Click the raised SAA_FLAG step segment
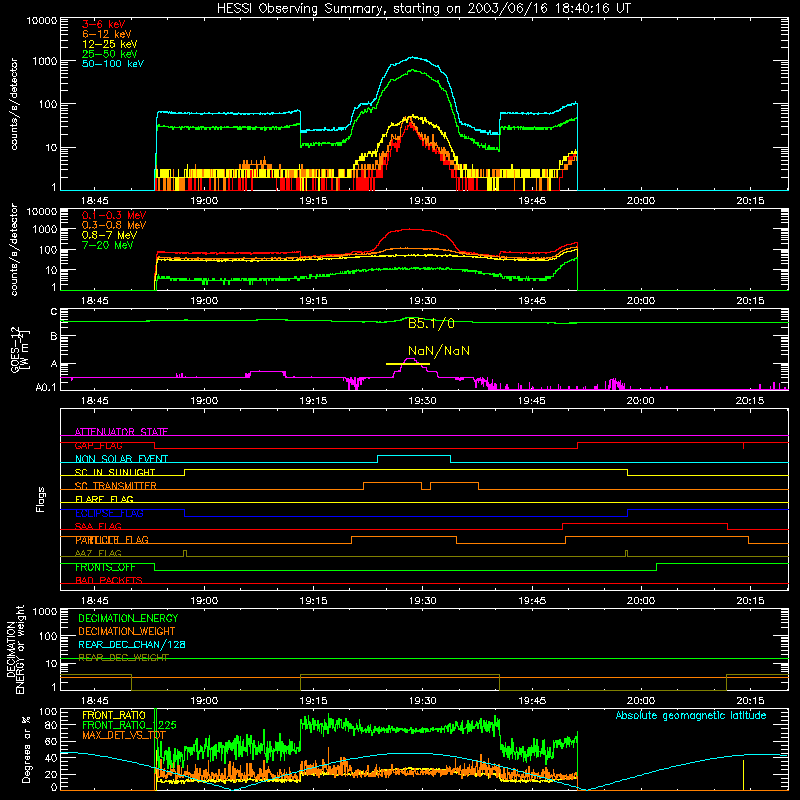The width and height of the screenshot is (800, 800). [645, 523]
